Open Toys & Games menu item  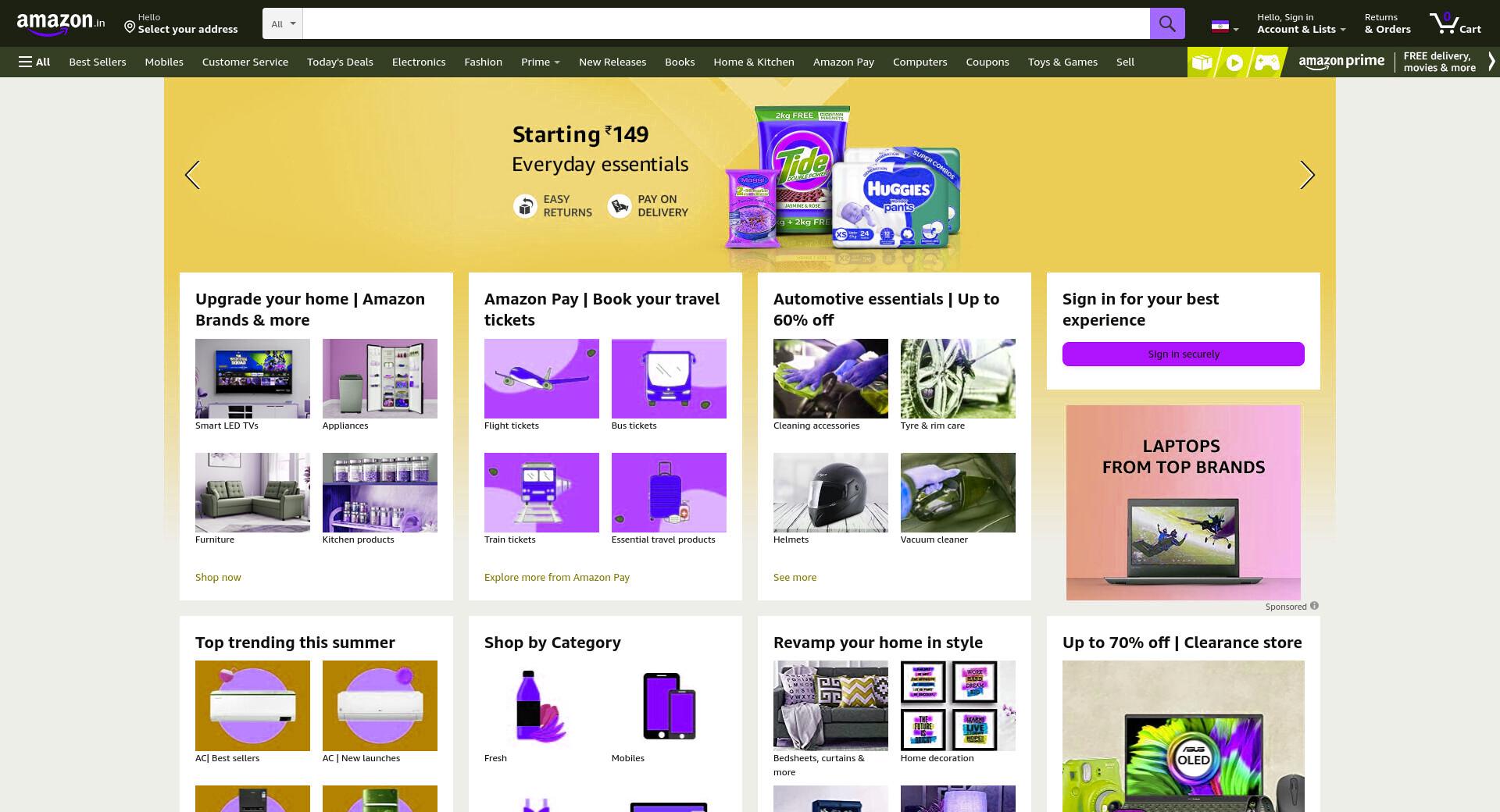point(1062,62)
